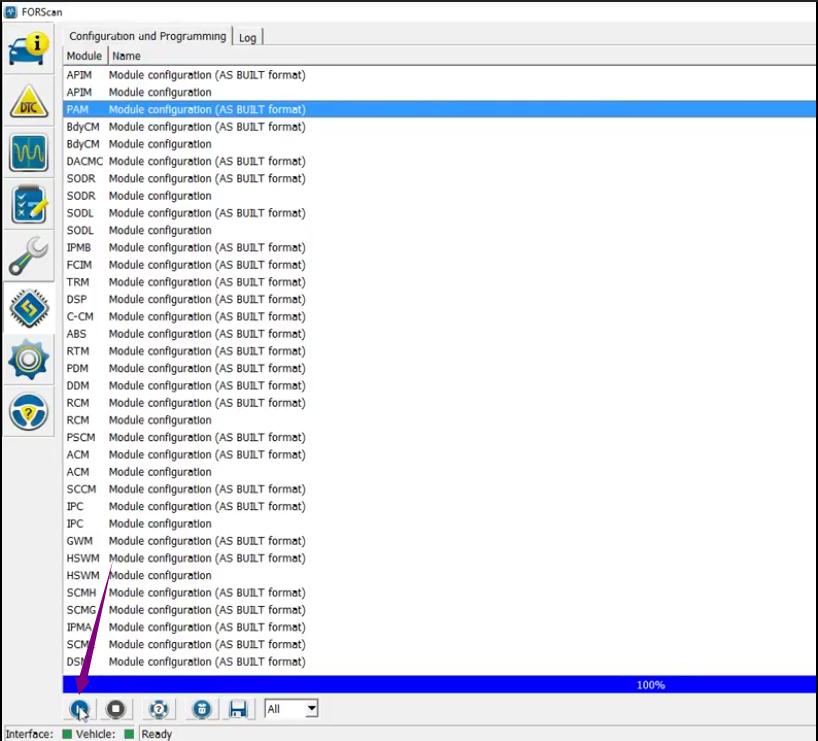Click the Module column header
818x741 pixels.
click(x=85, y=56)
